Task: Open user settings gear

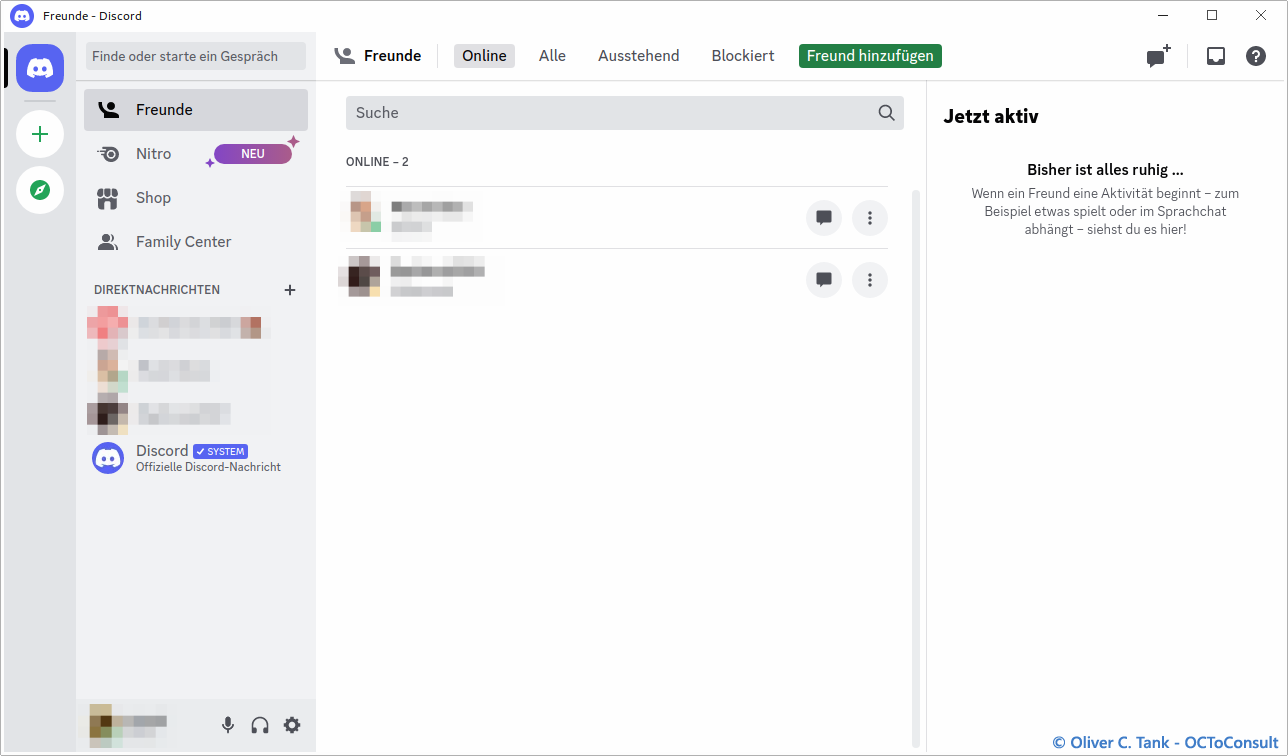Action: (x=292, y=725)
